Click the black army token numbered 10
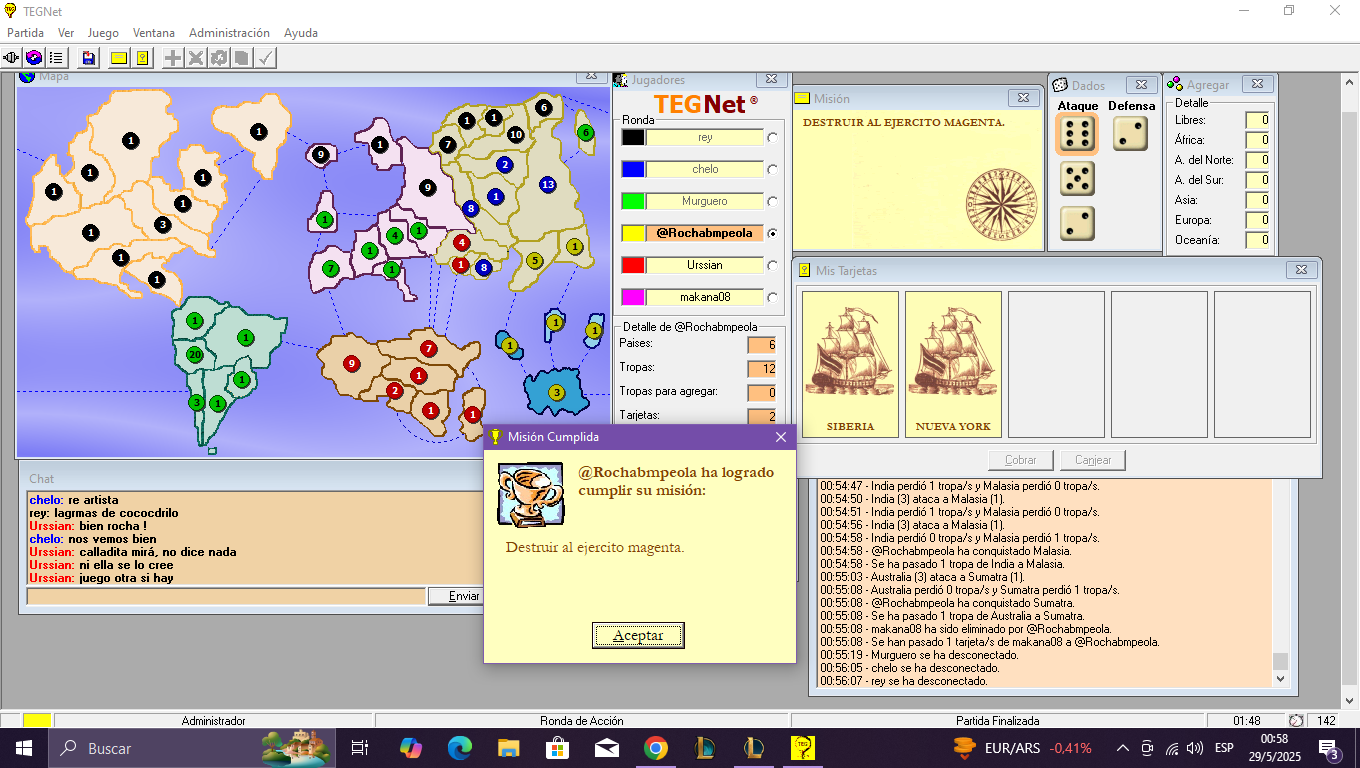 pos(516,134)
